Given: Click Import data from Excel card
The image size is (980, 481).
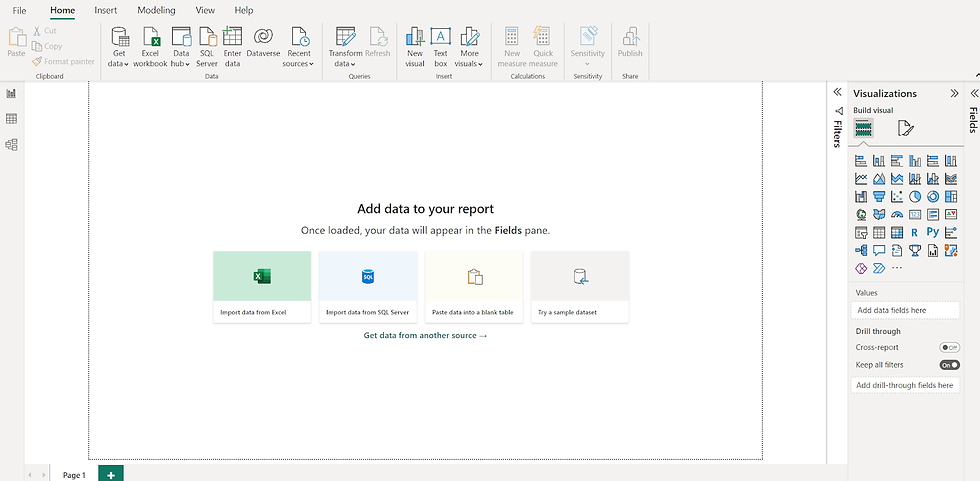Looking at the screenshot, I should tap(262, 287).
